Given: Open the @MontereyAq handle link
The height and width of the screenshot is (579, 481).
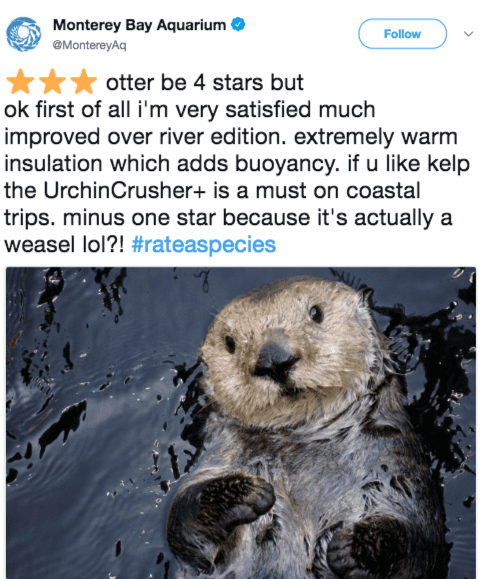Looking at the screenshot, I should (89, 45).
